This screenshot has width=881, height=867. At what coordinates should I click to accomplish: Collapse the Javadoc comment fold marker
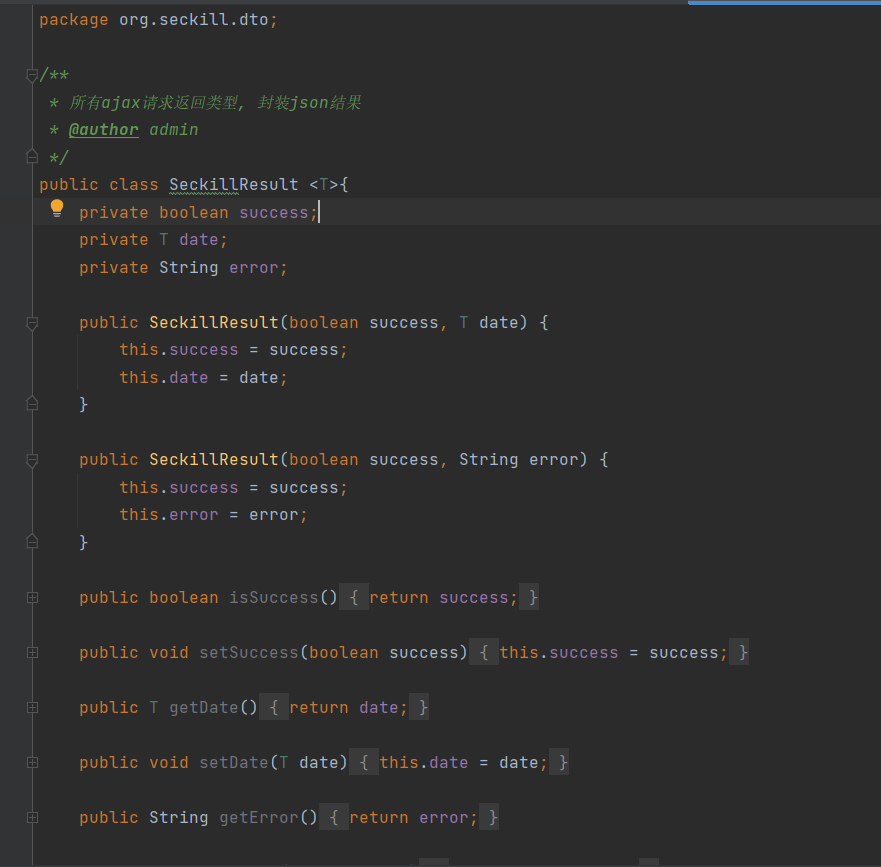point(32,75)
